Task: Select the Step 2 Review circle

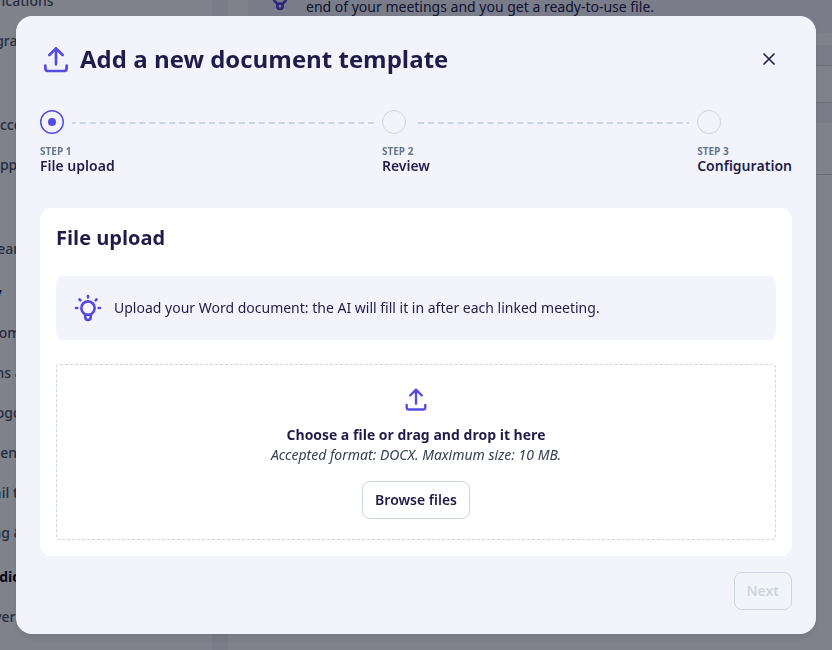Action: pyautogui.click(x=394, y=122)
